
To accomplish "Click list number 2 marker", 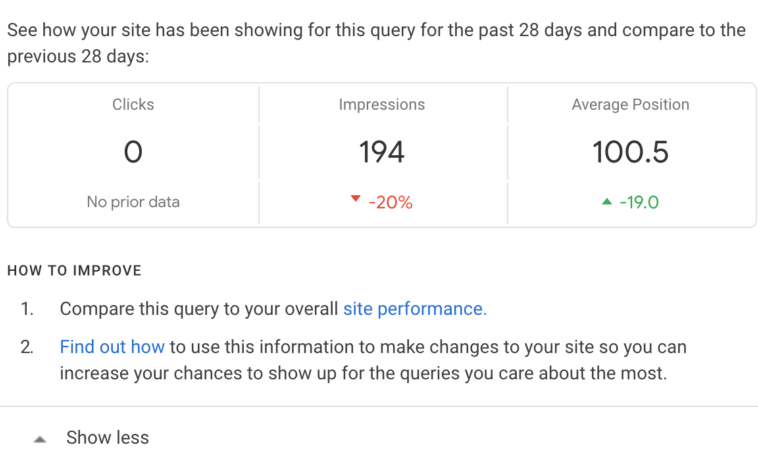I will coord(27,347).
